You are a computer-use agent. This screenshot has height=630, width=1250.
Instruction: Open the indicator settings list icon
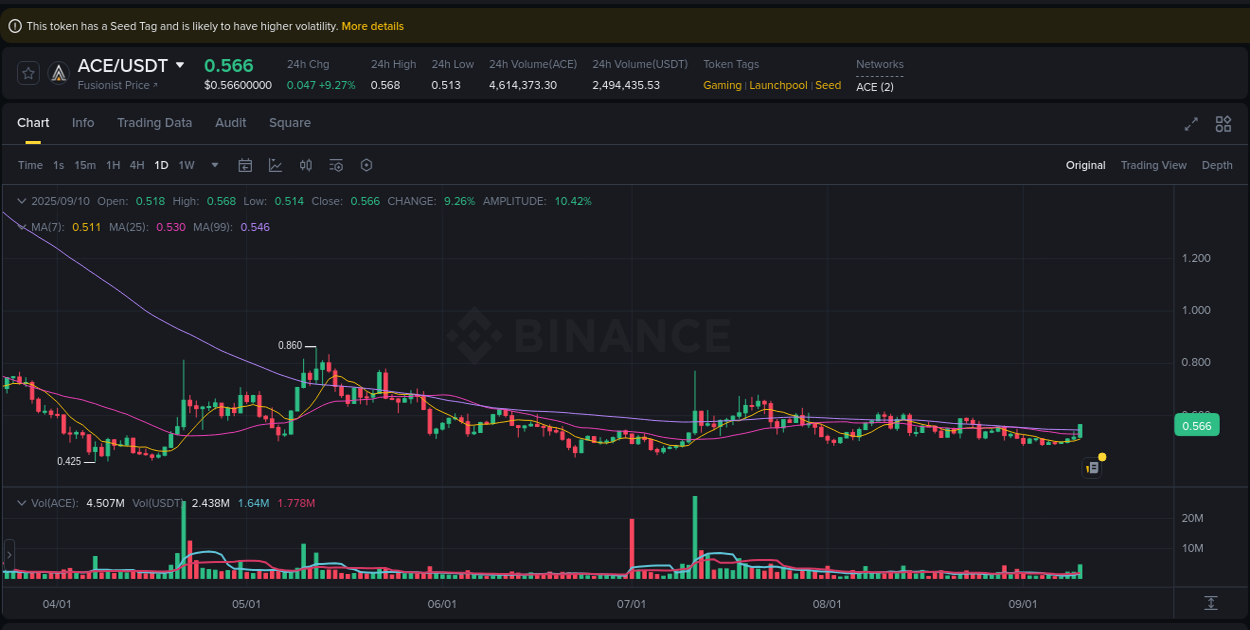click(336, 165)
